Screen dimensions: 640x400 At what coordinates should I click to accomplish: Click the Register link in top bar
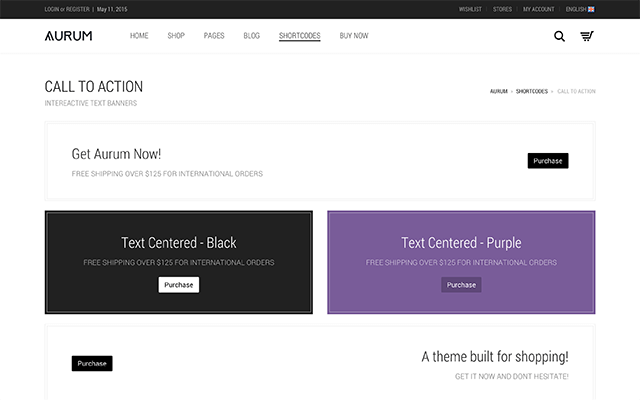point(79,9)
